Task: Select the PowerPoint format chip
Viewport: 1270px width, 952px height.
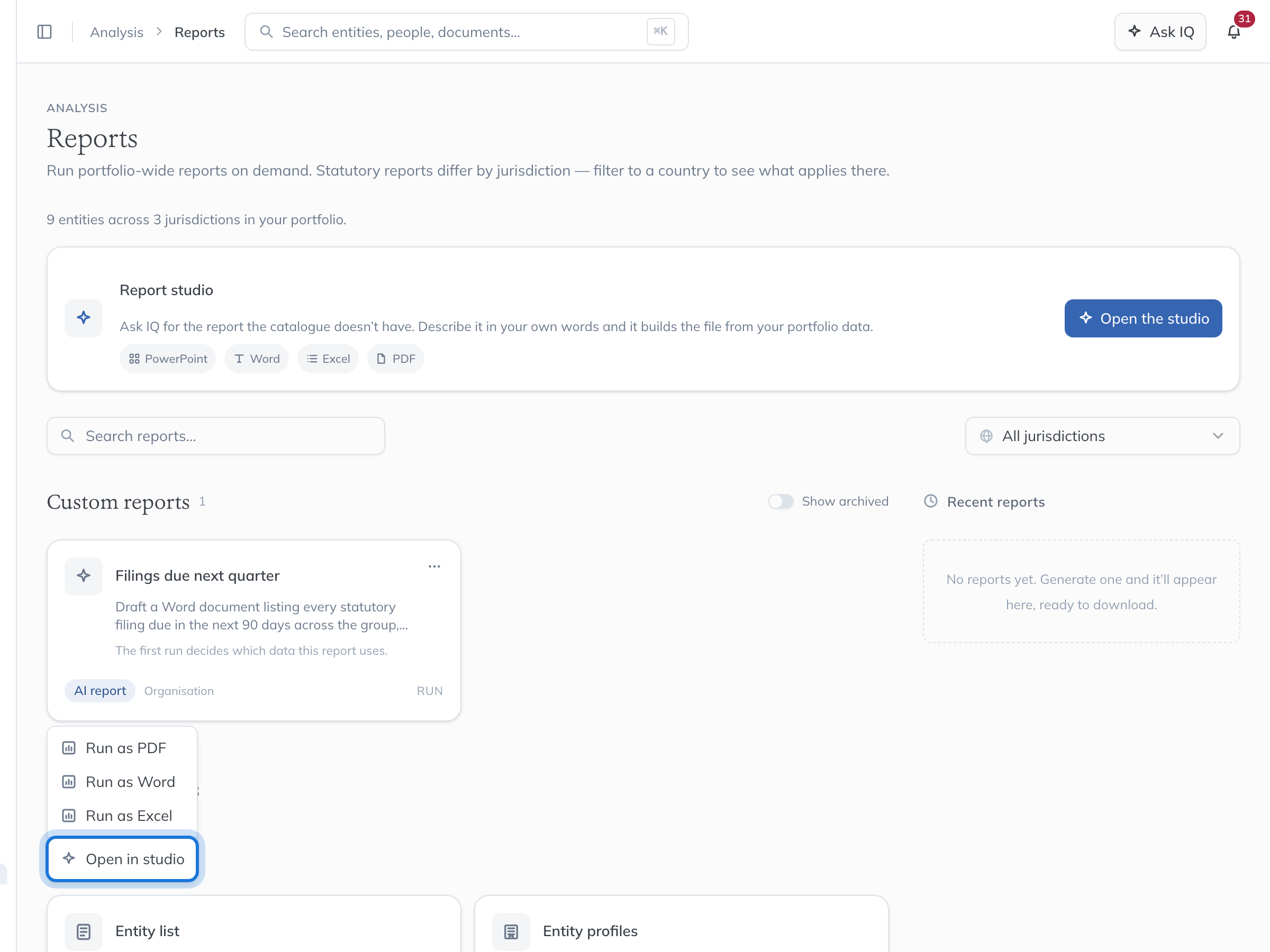Action: pyautogui.click(x=168, y=359)
